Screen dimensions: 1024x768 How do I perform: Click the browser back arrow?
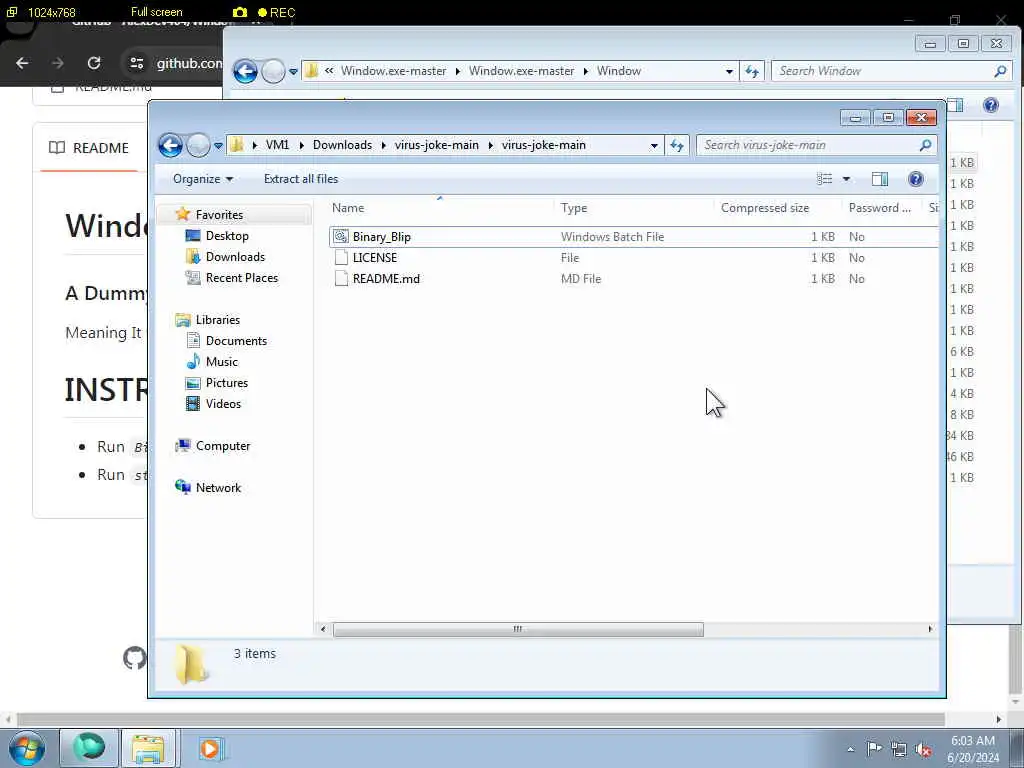(x=22, y=63)
